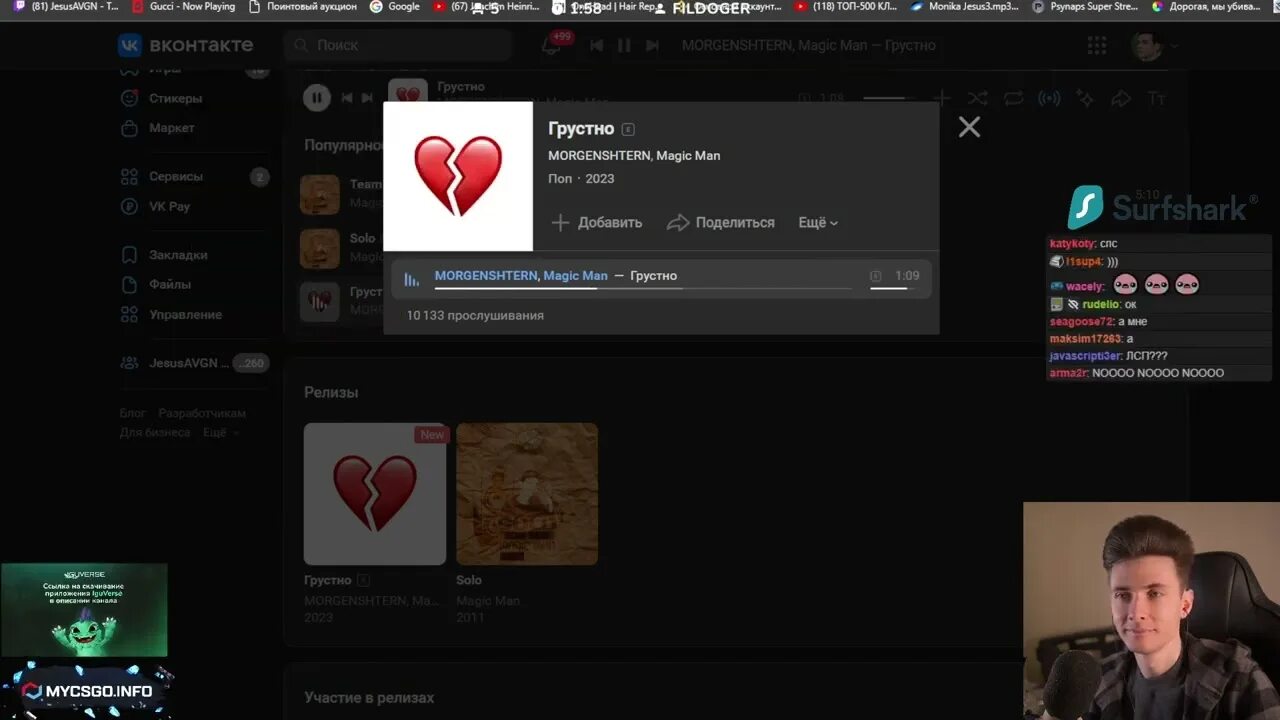Switch to the JesusAVGN Twitch browser tab

pos(66,7)
